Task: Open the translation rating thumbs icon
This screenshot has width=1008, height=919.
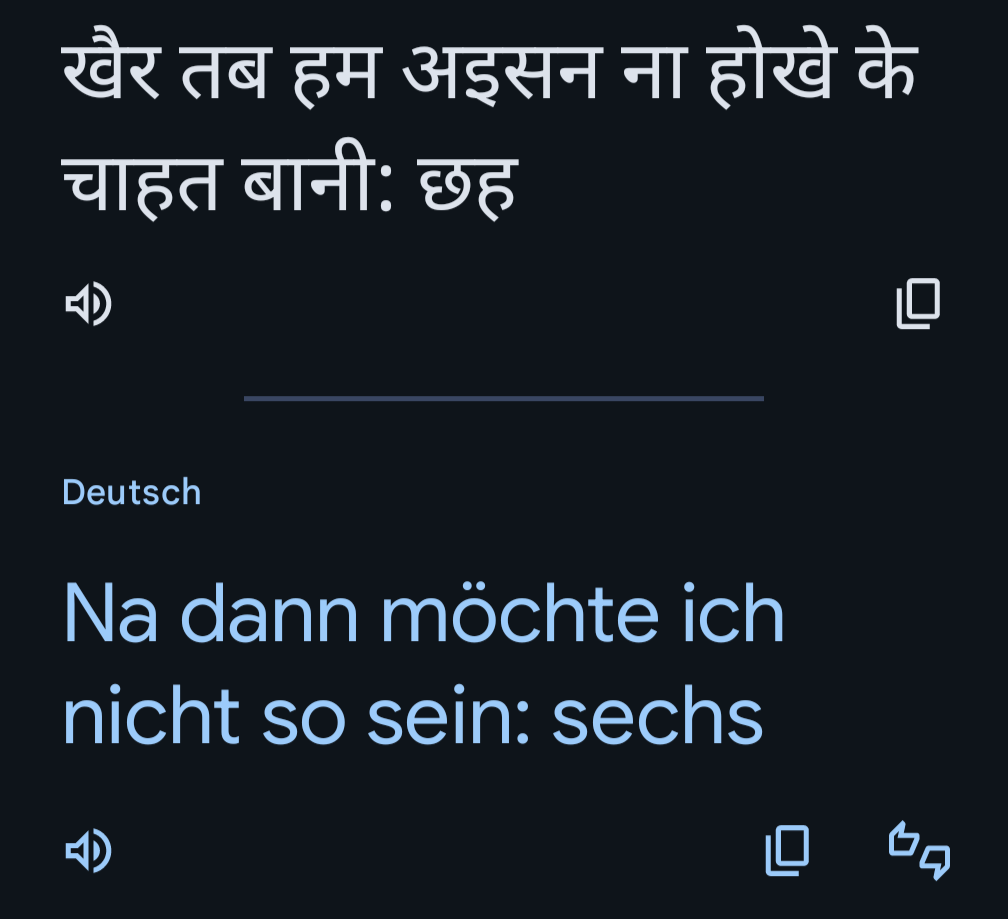Action: click(x=919, y=851)
